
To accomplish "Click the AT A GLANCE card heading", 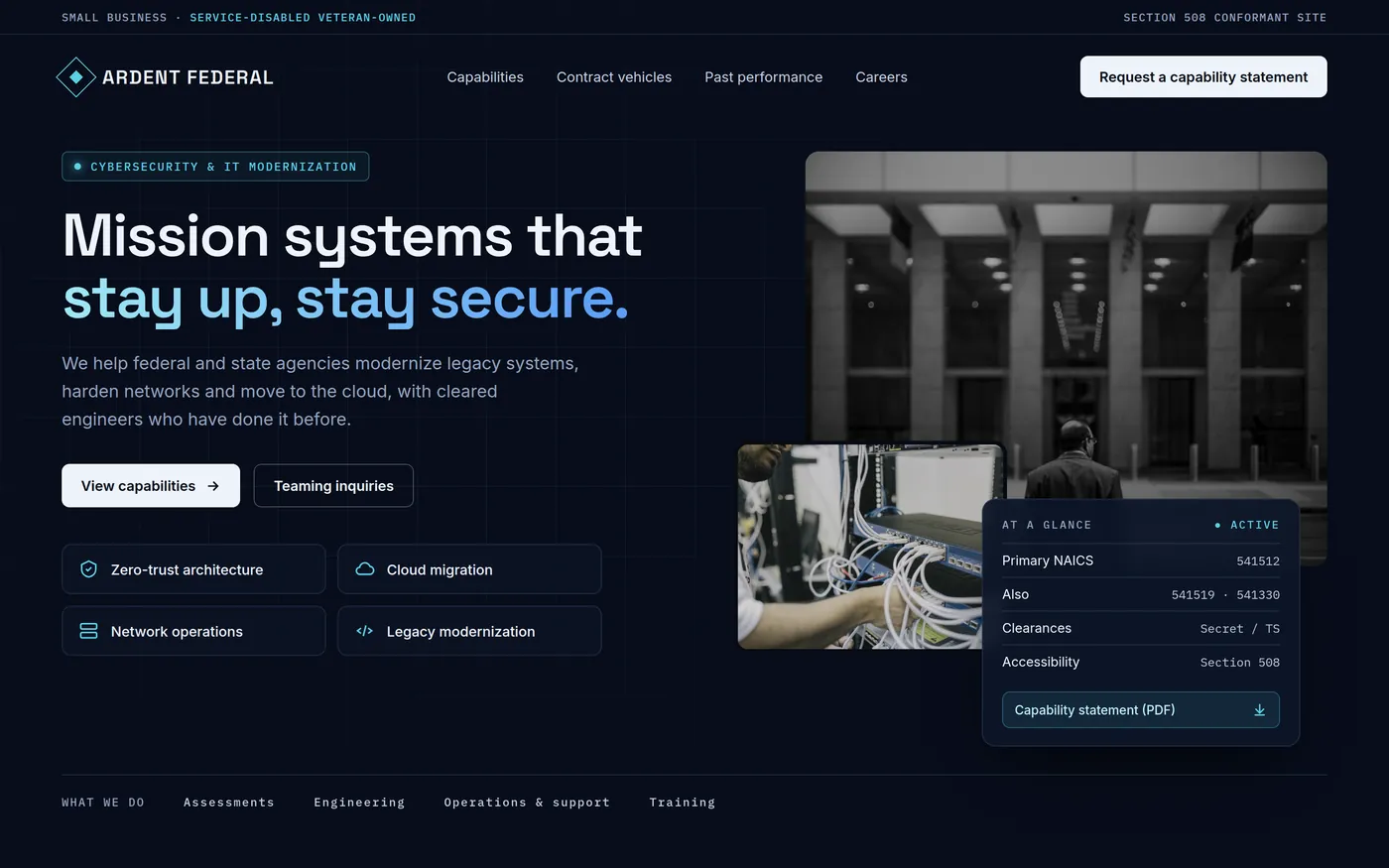I will (1047, 525).
